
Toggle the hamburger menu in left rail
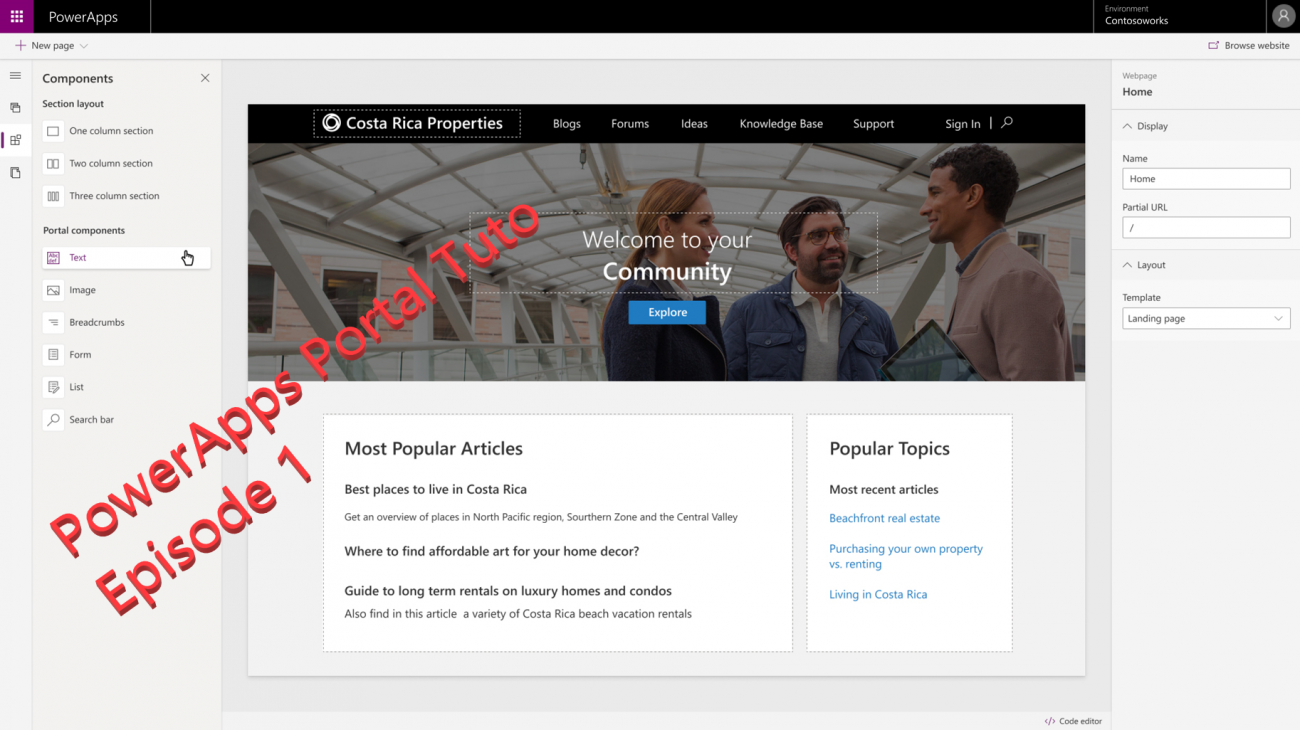[15, 76]
